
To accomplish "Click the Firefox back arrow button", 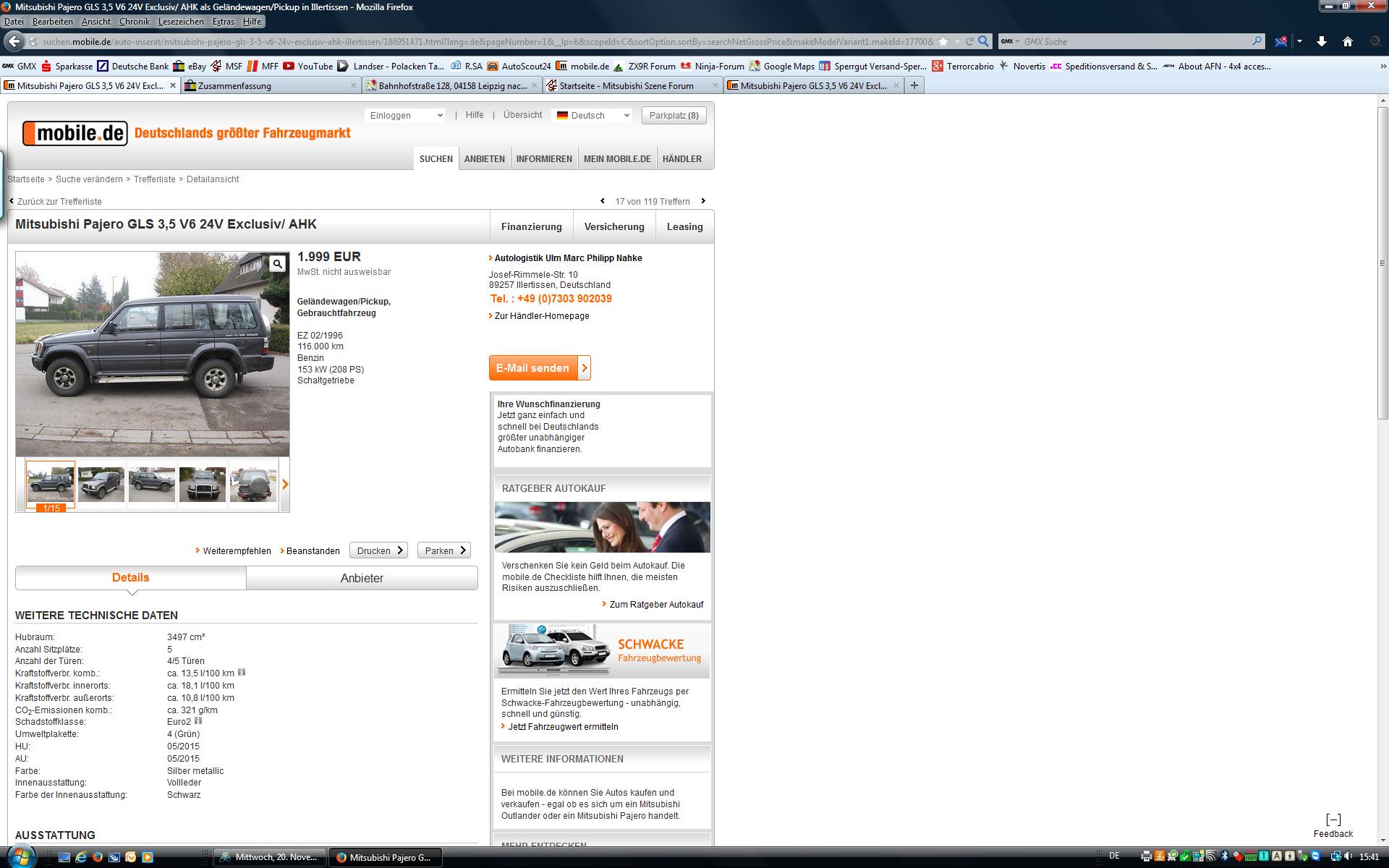I will [14, 41].
